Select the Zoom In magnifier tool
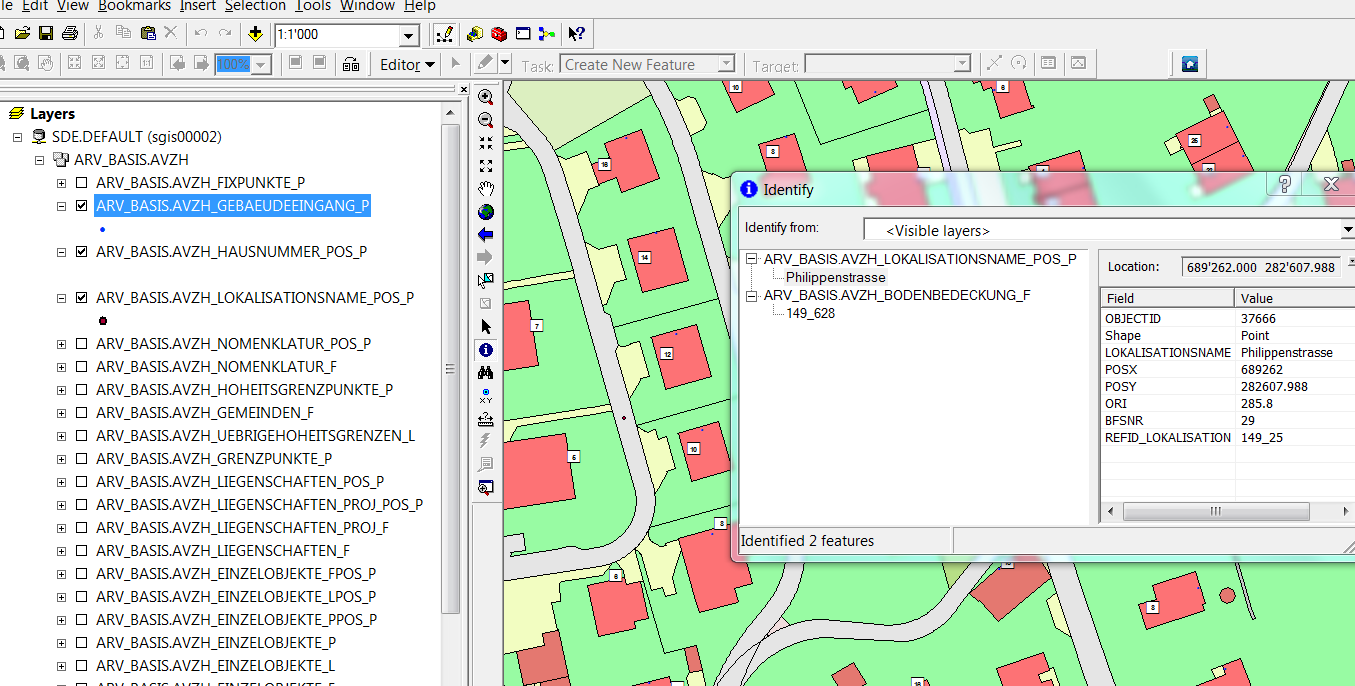Screen dimensions: 1355x686 tap(486, 97)
